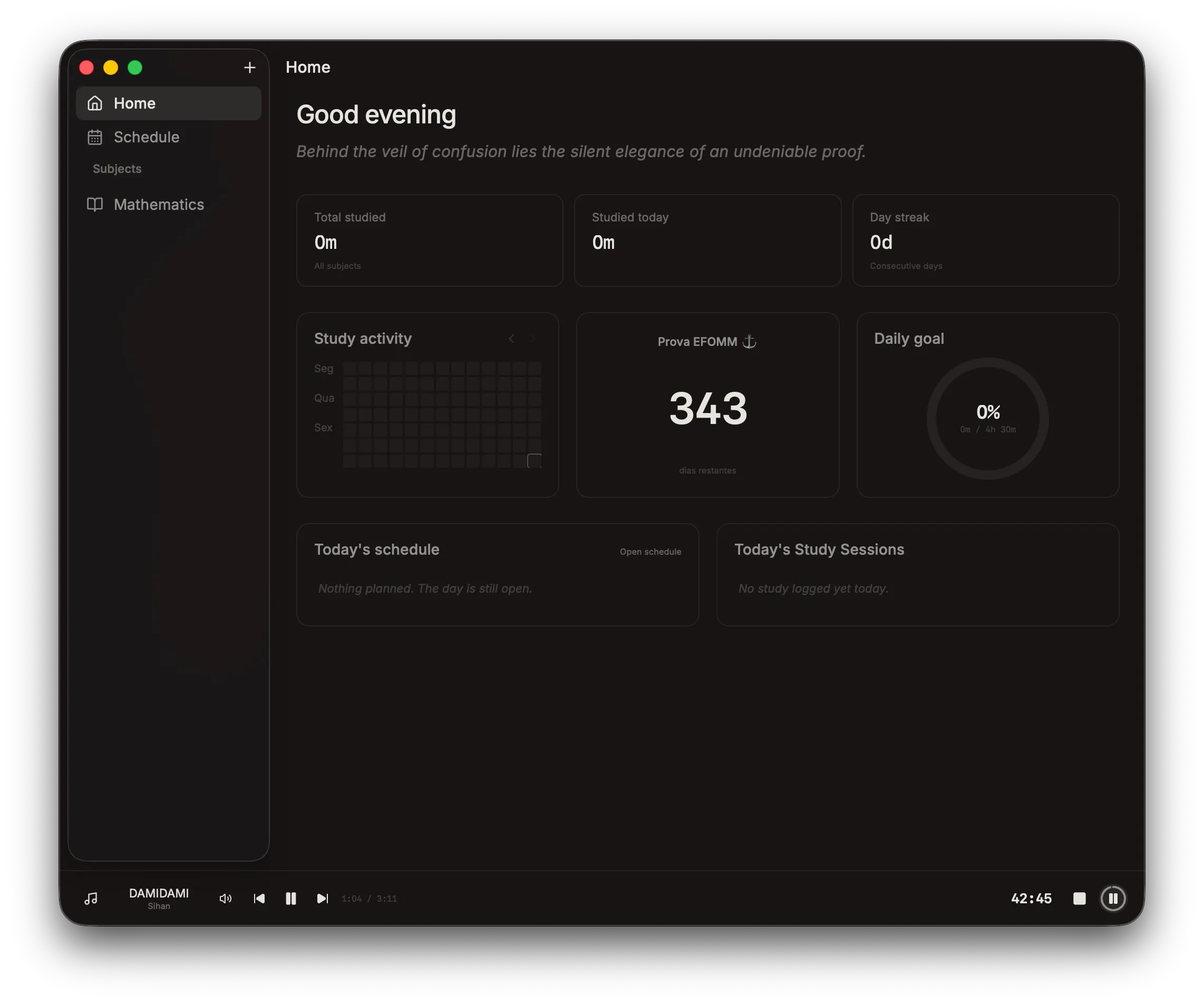Click the Studied today card
The height and width of the screenshot is (1004, 1204).
point(707,240)
